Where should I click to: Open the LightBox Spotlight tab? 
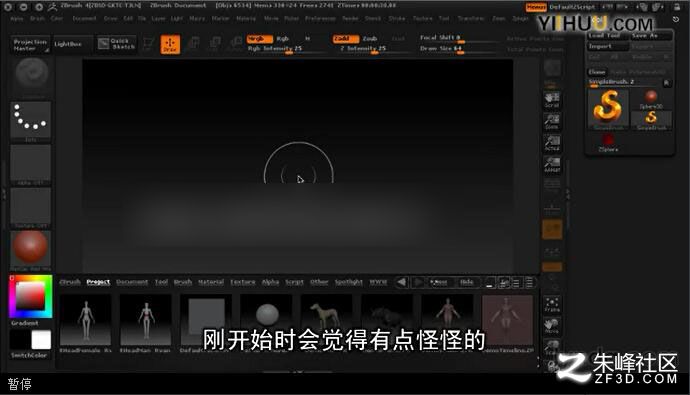tap(349, 282)
